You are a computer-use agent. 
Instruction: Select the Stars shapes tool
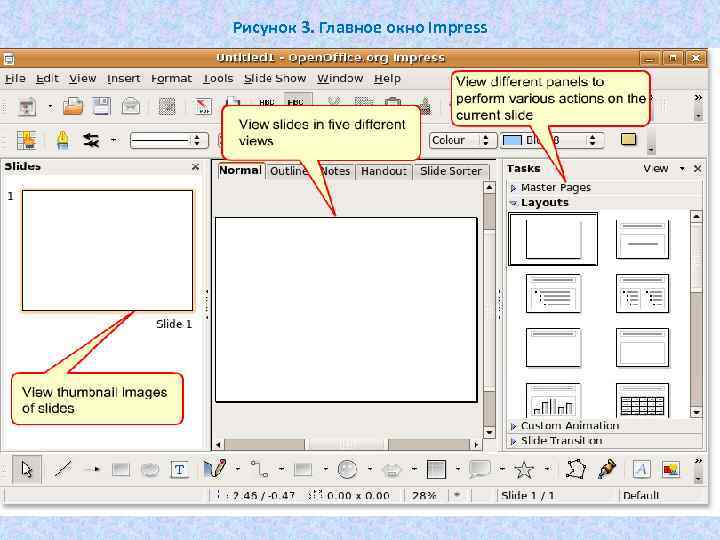(x=523, y=469)
